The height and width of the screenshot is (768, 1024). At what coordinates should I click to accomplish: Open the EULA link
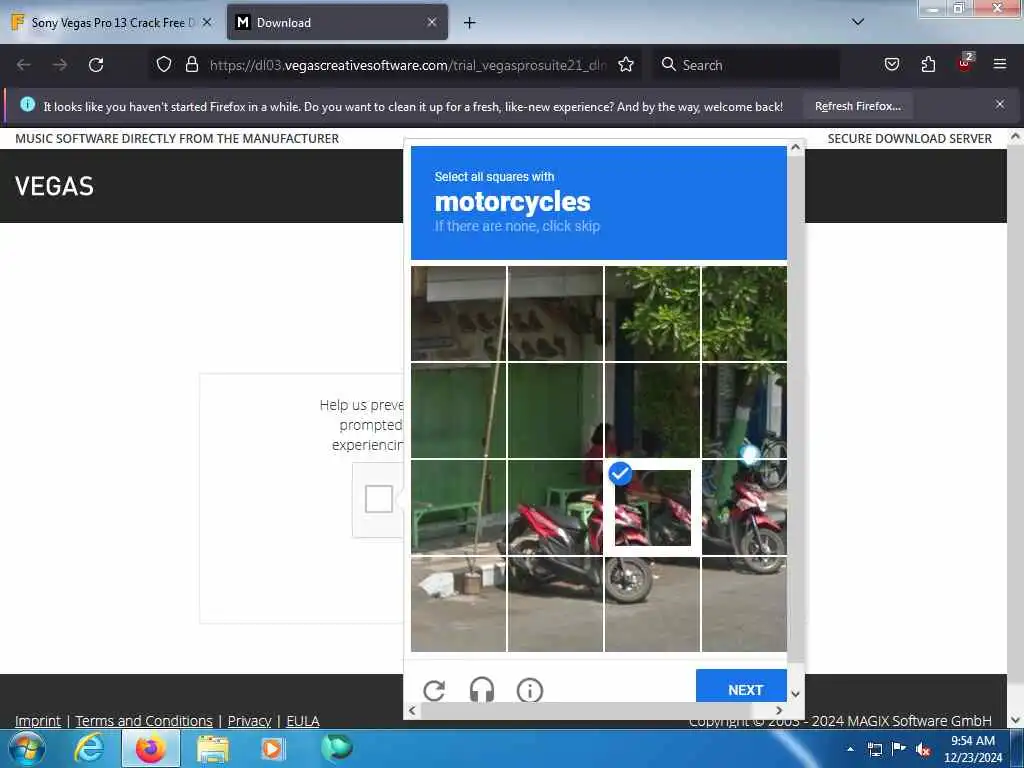(303, 721)
